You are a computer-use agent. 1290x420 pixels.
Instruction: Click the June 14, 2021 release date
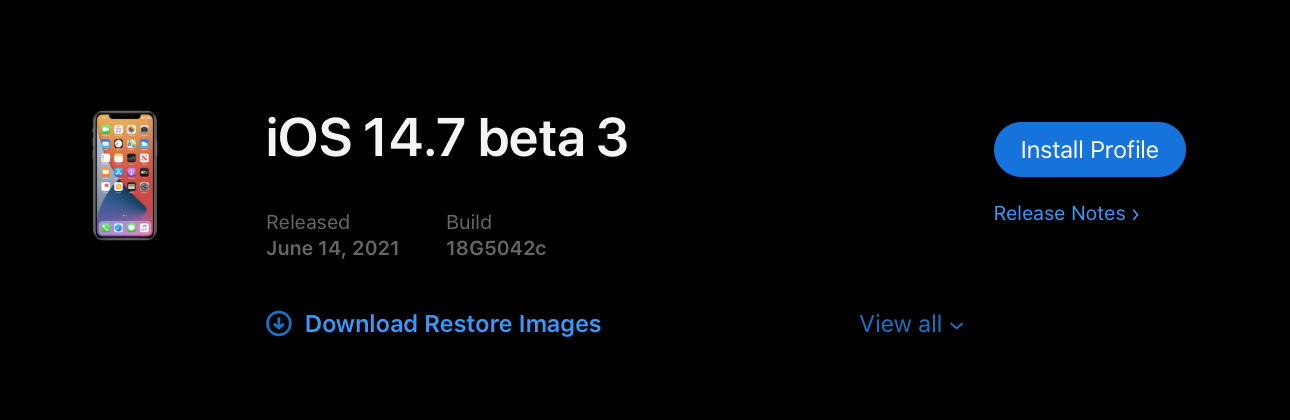coord(333,248)
